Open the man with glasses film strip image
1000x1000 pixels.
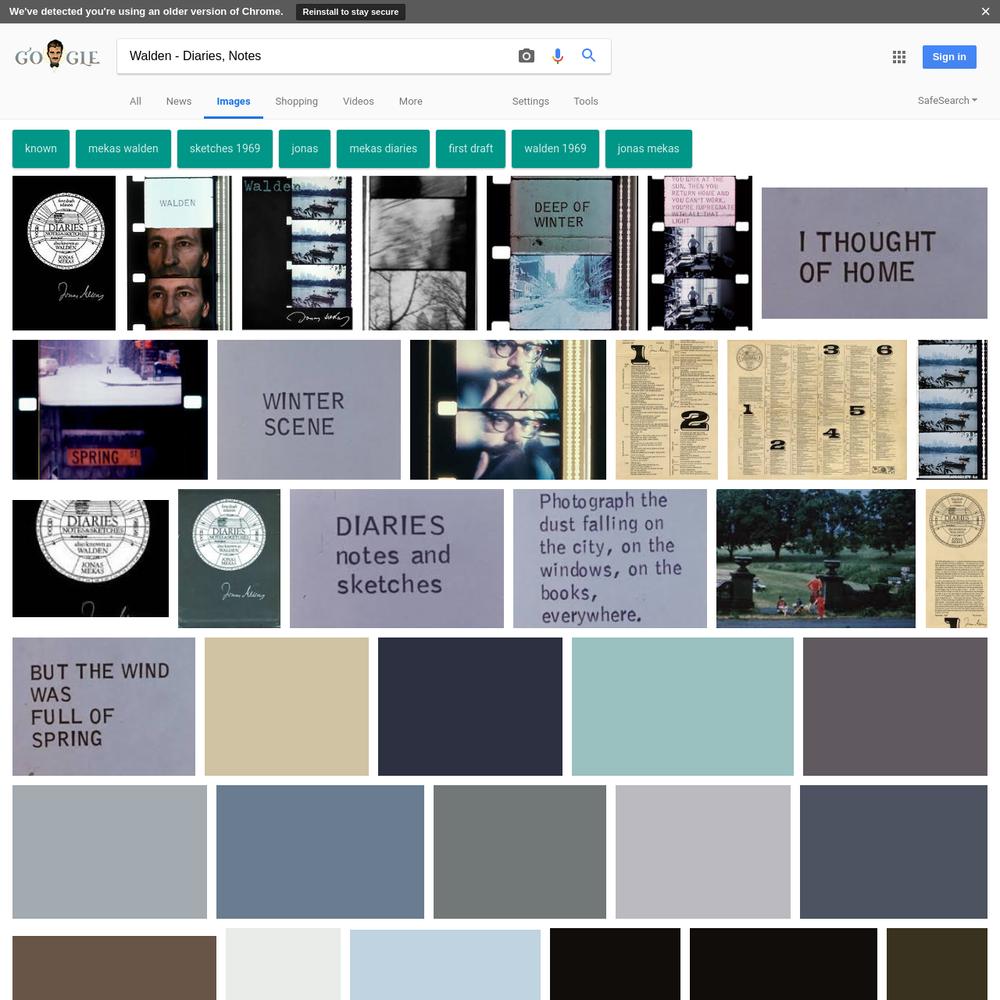tap(508, 409)
